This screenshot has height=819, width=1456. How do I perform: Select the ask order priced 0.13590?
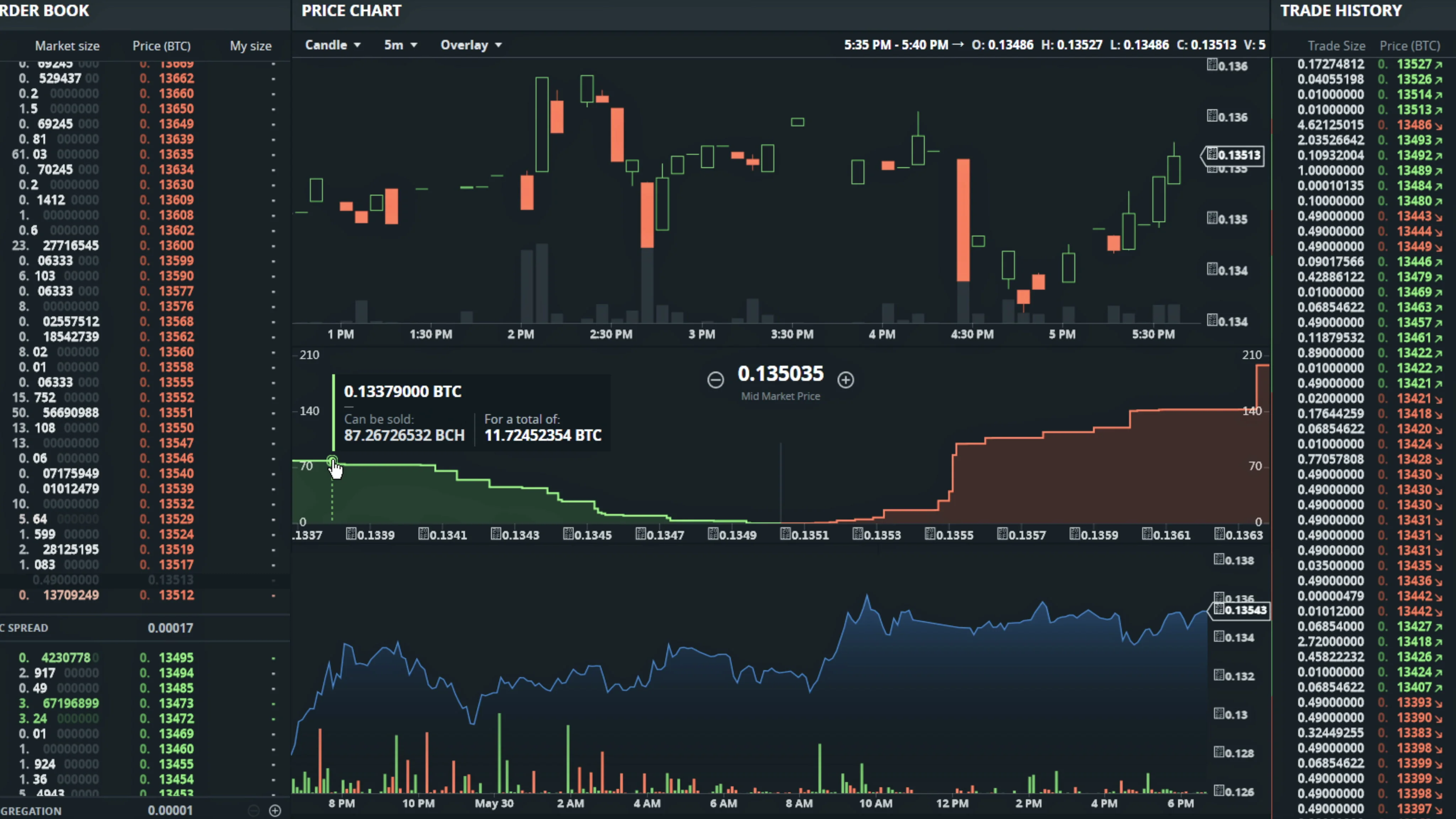coord(145,276)
